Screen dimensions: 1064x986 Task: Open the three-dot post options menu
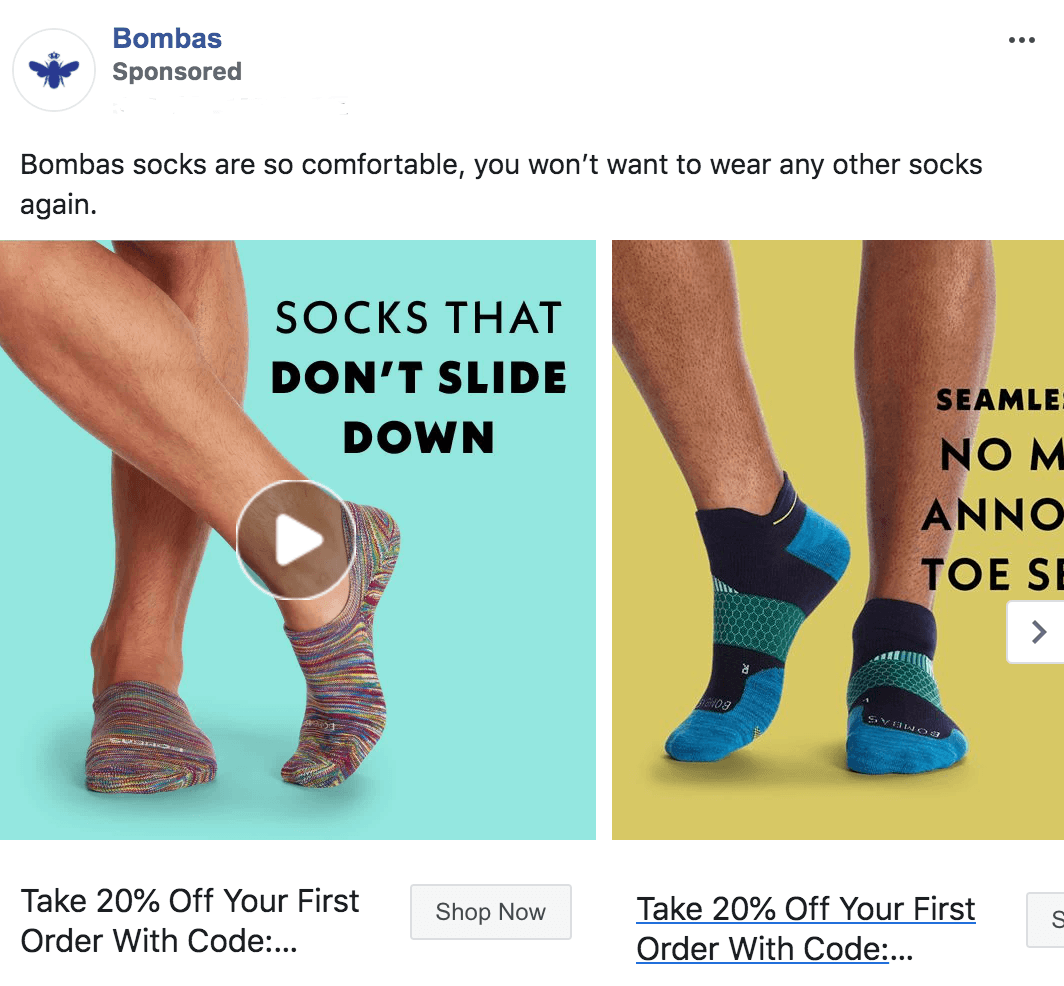point(1021,40)
